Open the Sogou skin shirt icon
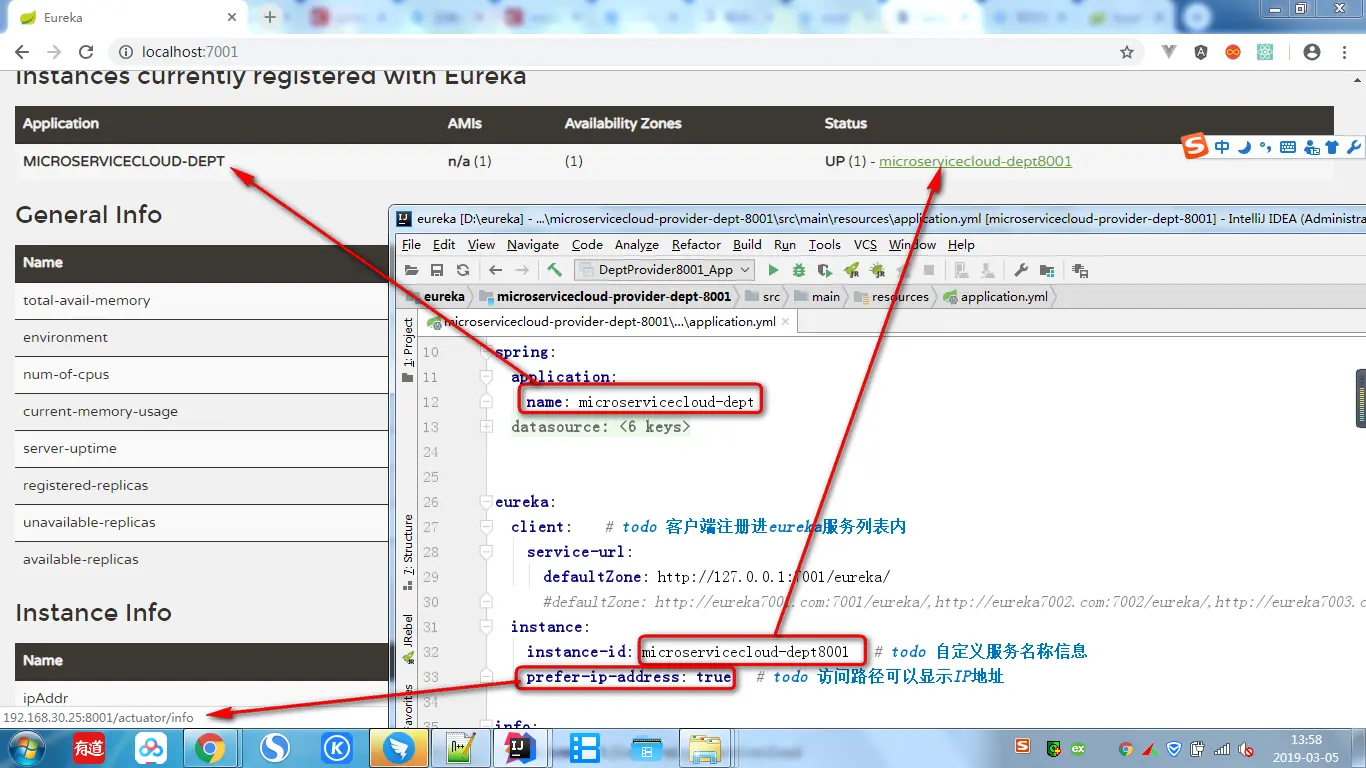The width and height of the screenshot is (1366, 768). pos(1331,147)
